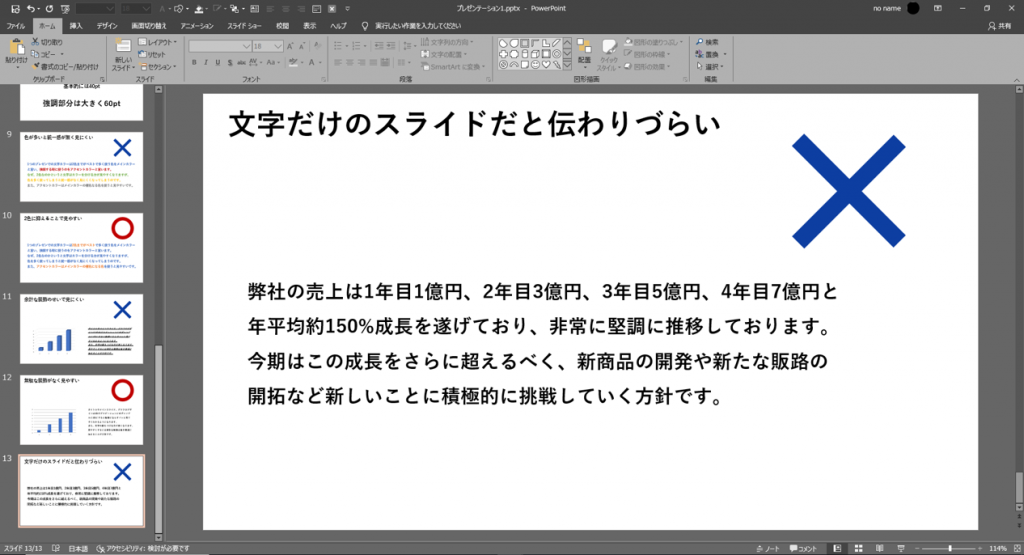
Task: Open the font name combo box
Action: (219, 46)
